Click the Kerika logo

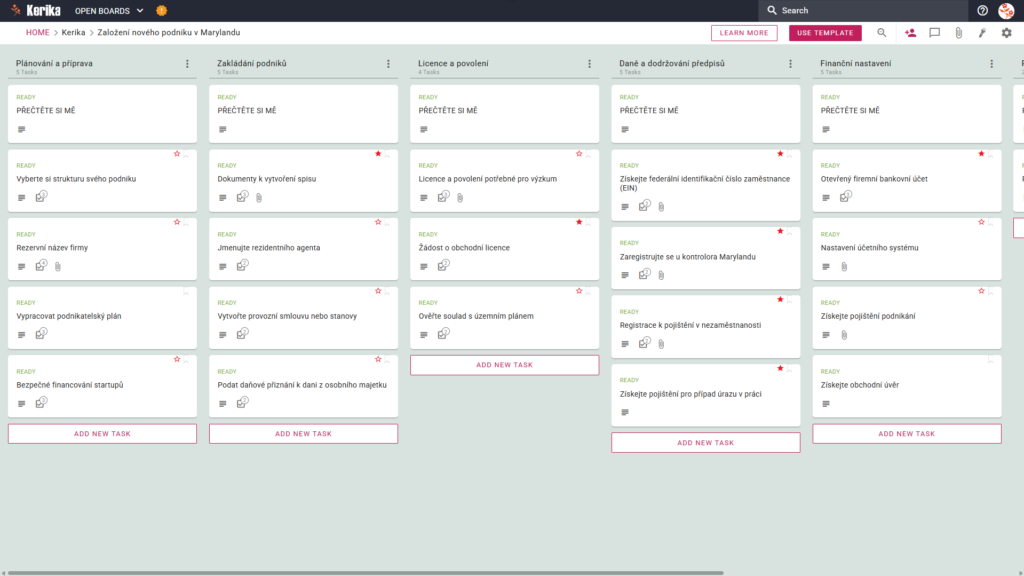click(36, 10)
